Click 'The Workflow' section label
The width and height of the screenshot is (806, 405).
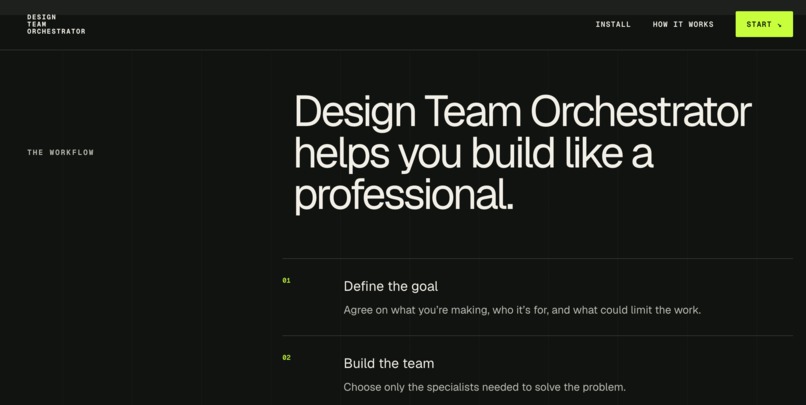click(x=60, y=152)
